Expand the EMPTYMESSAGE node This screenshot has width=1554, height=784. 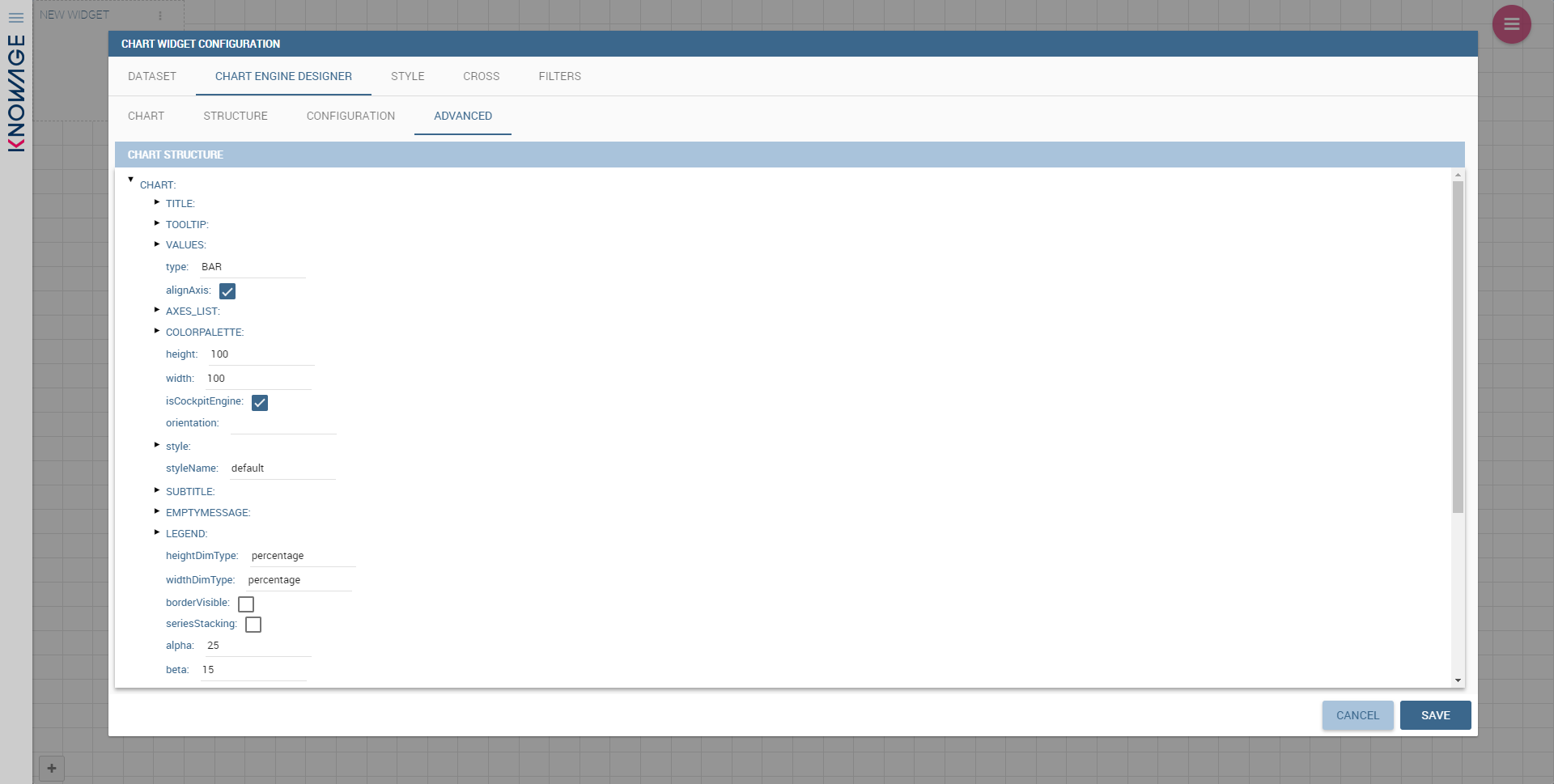click(x=157, y=511)
